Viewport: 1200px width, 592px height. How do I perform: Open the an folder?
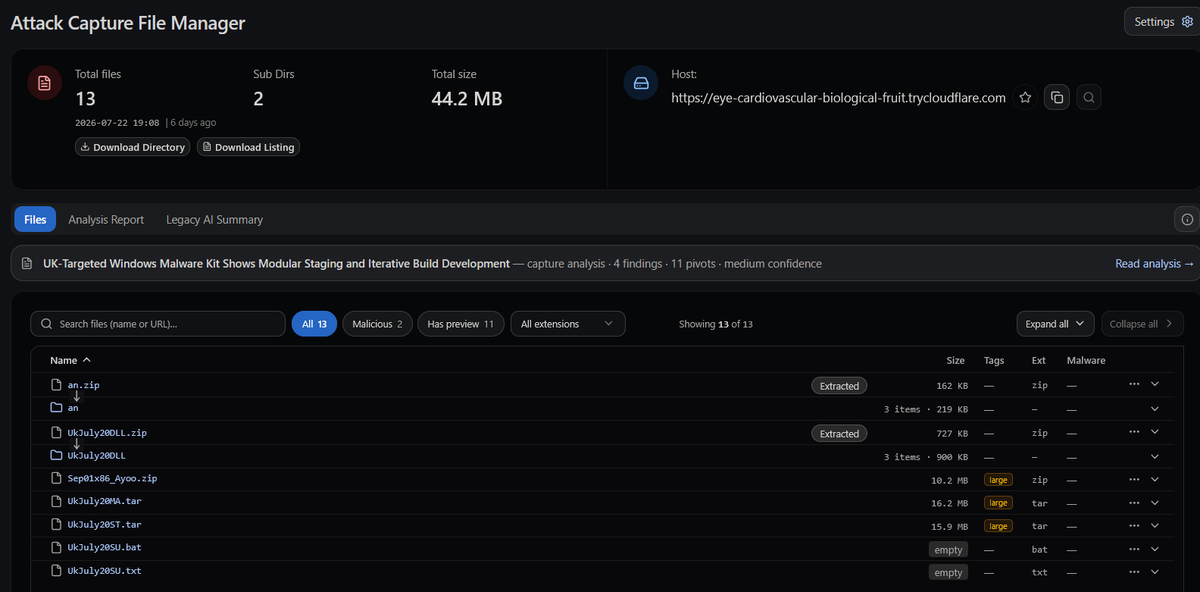coord(72,408)
